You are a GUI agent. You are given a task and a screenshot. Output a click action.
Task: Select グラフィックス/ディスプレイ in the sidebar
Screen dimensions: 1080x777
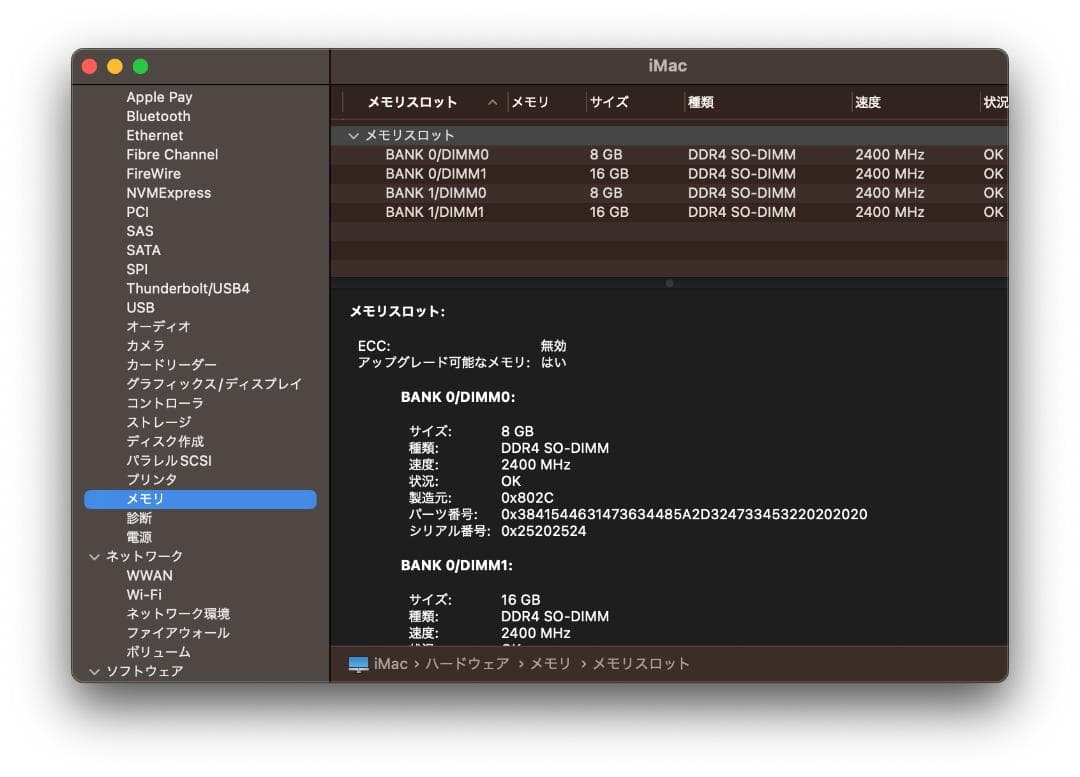(213, 384)
